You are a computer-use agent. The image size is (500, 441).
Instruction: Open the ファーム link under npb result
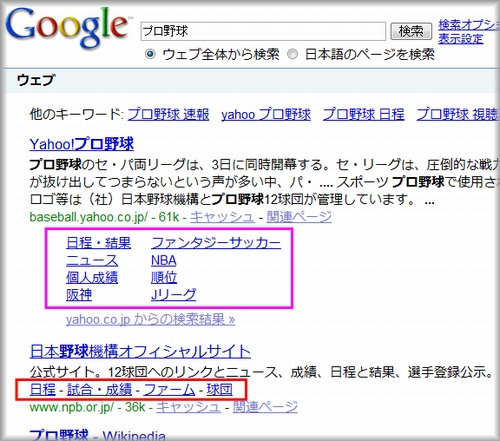click(x=169, y=389)
